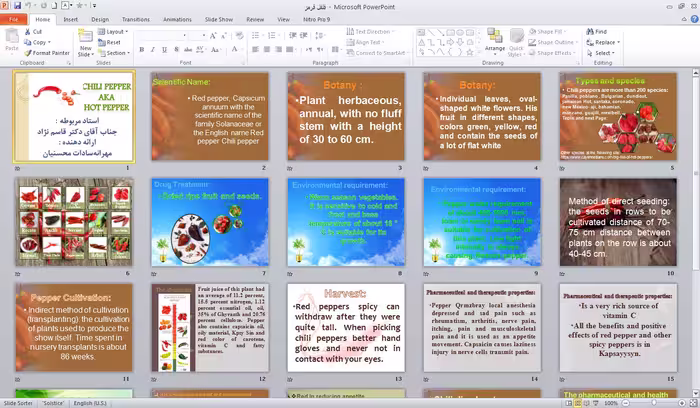The image size is (700, 408).
Task: Click the vertical scrollbar down arrow
Action: 696,393
